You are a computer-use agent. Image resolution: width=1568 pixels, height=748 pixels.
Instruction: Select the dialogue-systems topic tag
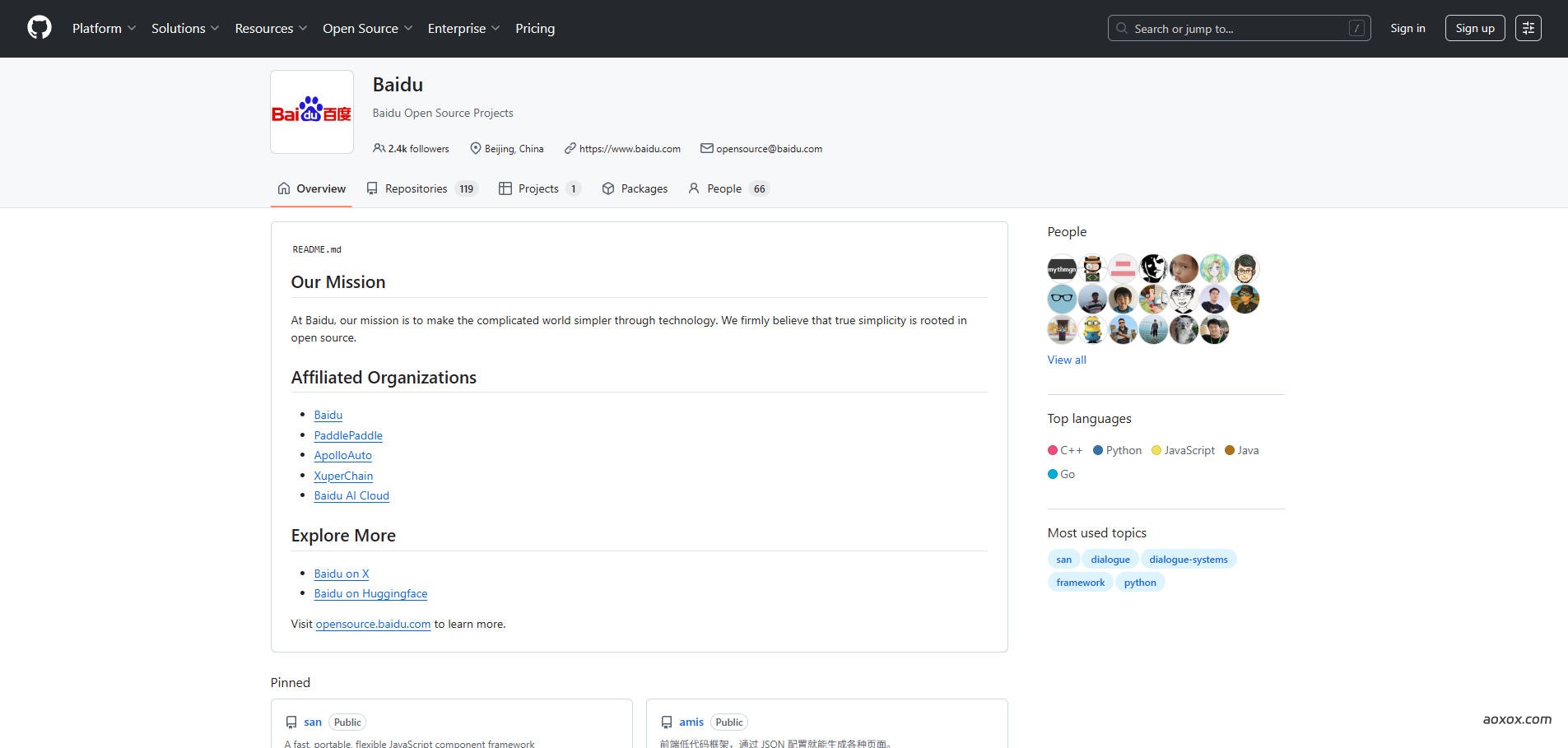click(x=1188, y=560)
